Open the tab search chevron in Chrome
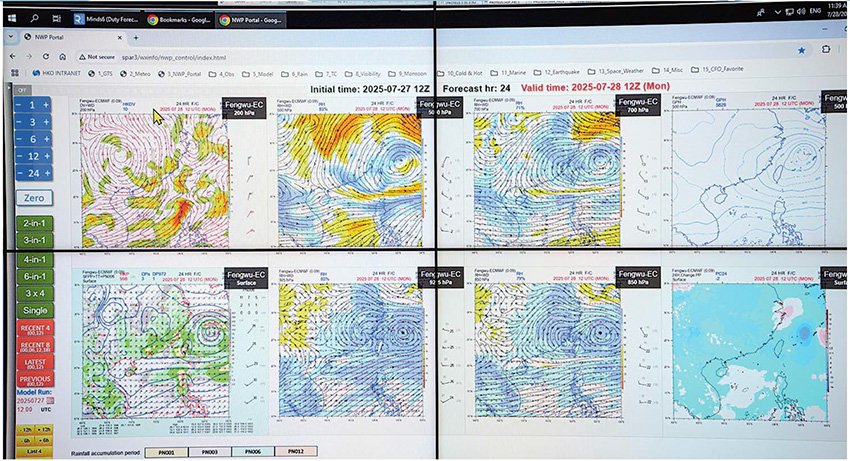Image resolution: width=850 pixels, height=461 pixels. click(13, 37)
